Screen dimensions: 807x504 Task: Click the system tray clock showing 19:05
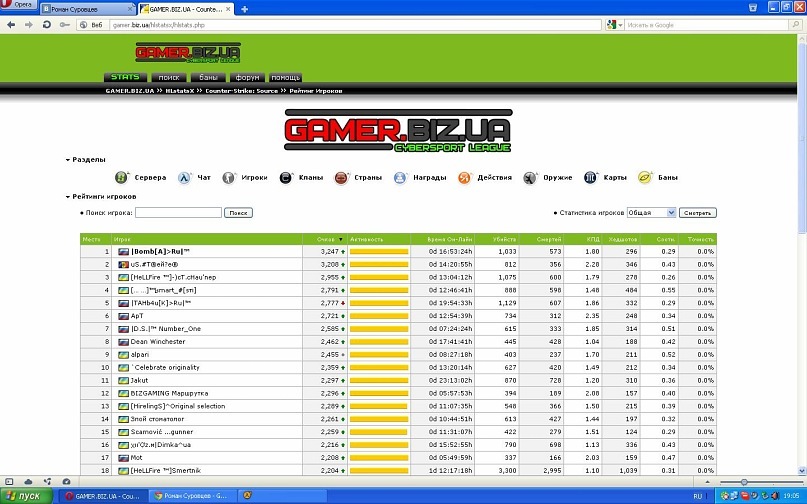point(791,496)
